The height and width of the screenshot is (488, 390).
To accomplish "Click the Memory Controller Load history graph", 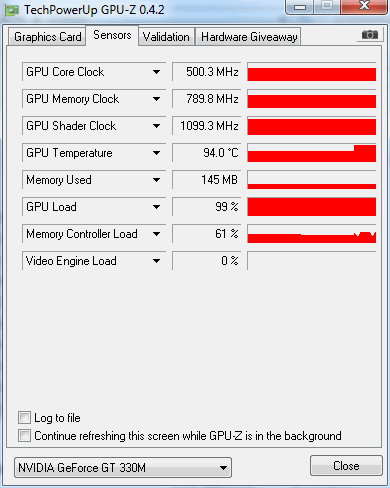I will point(312,234).
